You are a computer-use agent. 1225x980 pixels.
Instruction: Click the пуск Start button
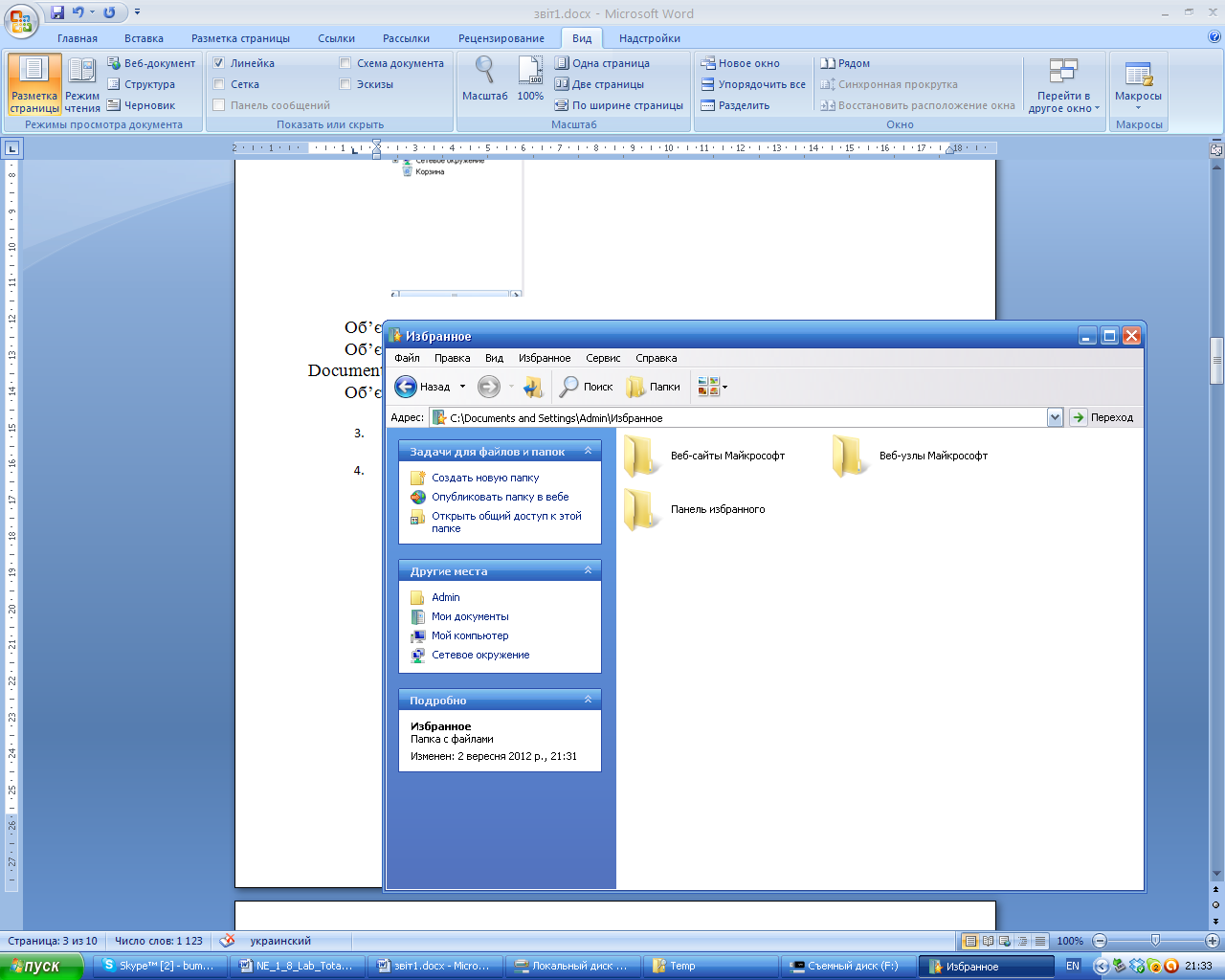41,967
